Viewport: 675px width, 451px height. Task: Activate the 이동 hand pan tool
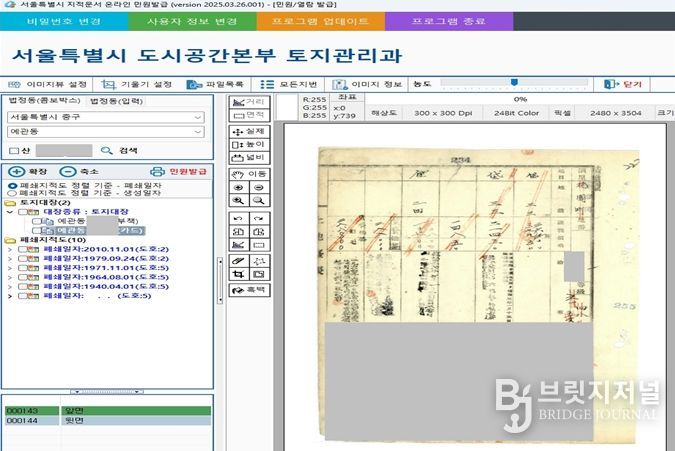(x=249, y=174)
